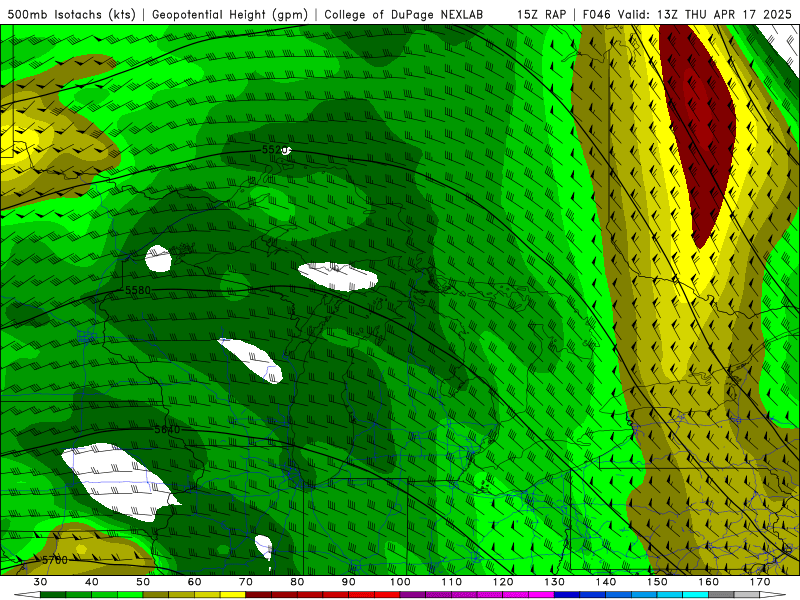Image resolution: width=800 pixels, height=600 pixels.
Task: Click the 'F046' forecast hour text
Action: point(596,15)
